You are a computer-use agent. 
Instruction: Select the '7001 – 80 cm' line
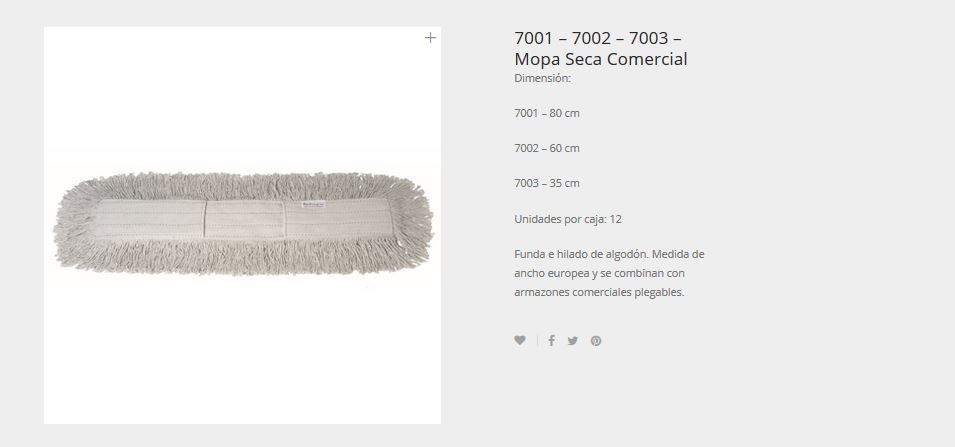[547, 113]
